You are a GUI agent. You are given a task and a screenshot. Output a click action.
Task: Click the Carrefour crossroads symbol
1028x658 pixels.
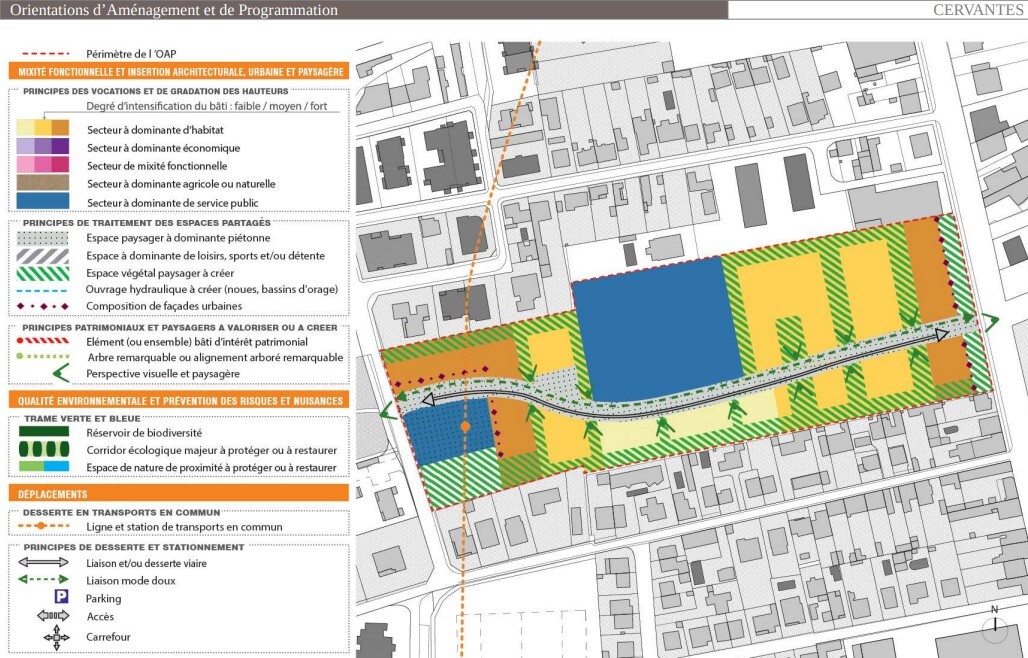56,636
